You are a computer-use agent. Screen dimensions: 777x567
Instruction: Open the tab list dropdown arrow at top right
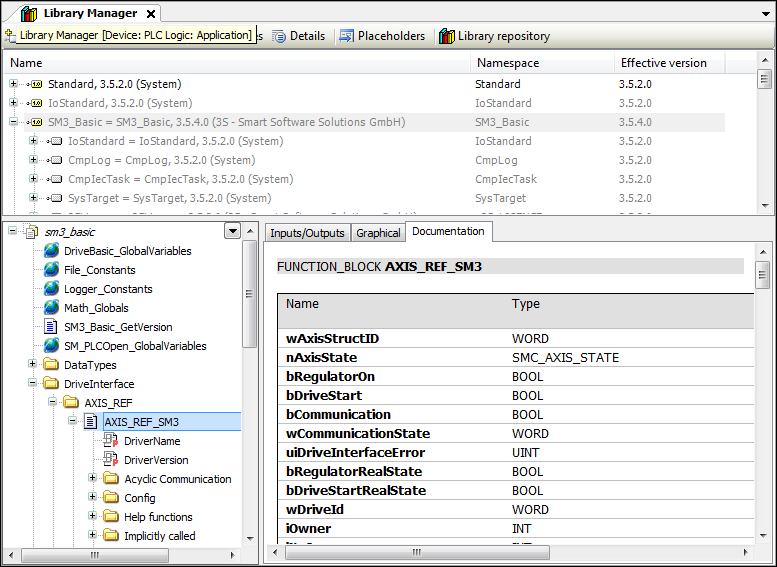(x=766, y=14)
